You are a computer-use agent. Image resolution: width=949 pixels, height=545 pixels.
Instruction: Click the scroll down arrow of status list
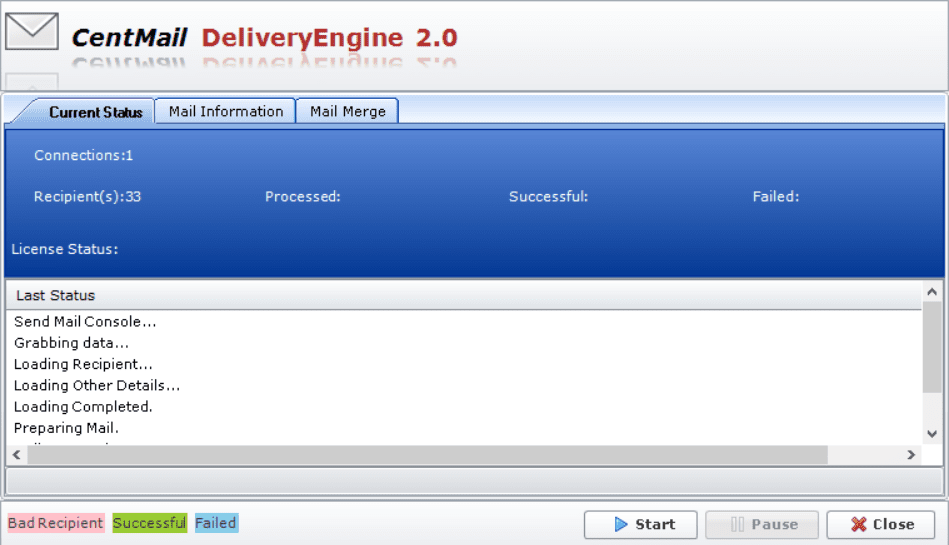click(x=932, y=434)
